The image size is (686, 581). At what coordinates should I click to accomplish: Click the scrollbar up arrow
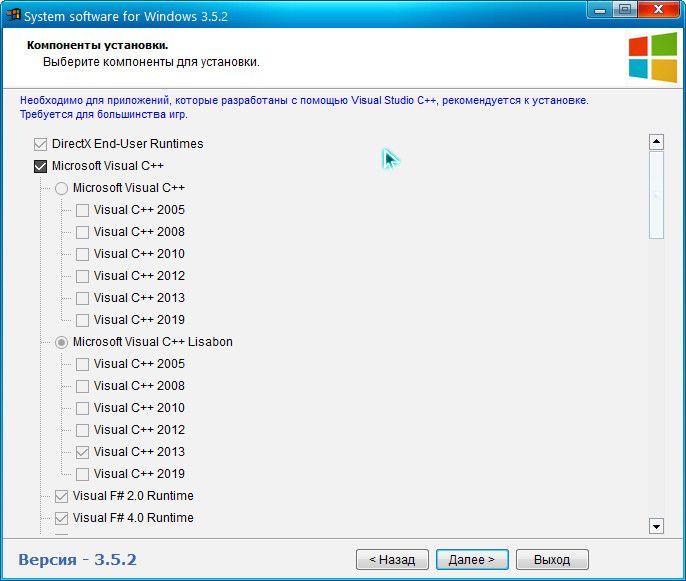656,142
